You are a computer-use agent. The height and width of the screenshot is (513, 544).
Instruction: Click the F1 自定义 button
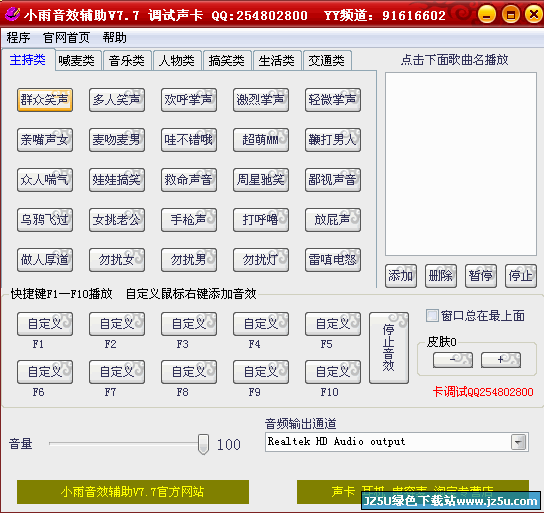[x=45, y=324]
